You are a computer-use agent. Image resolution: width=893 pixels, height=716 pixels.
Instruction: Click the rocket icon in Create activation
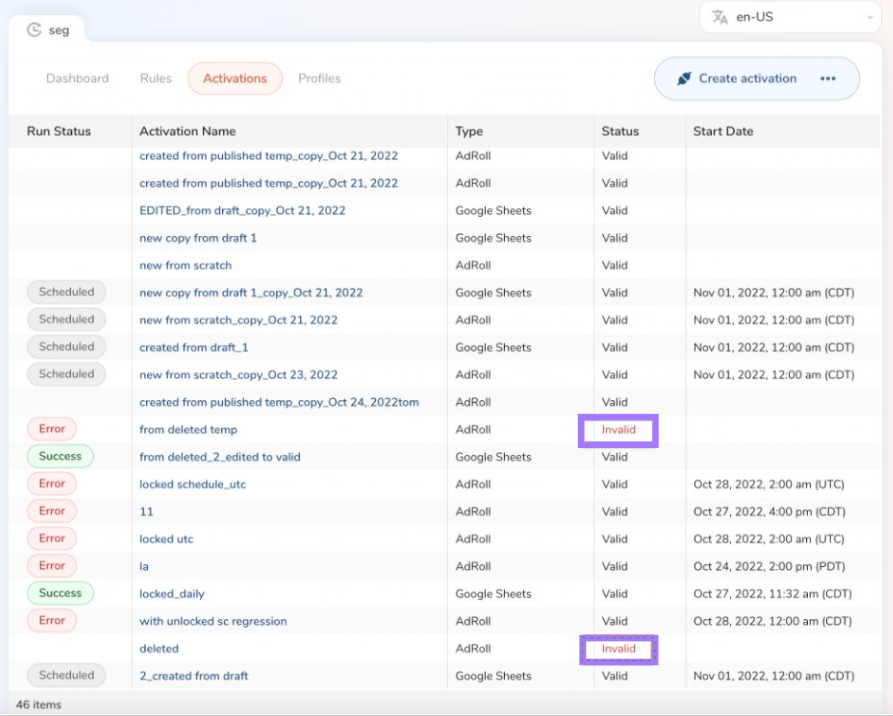[684, 78]
